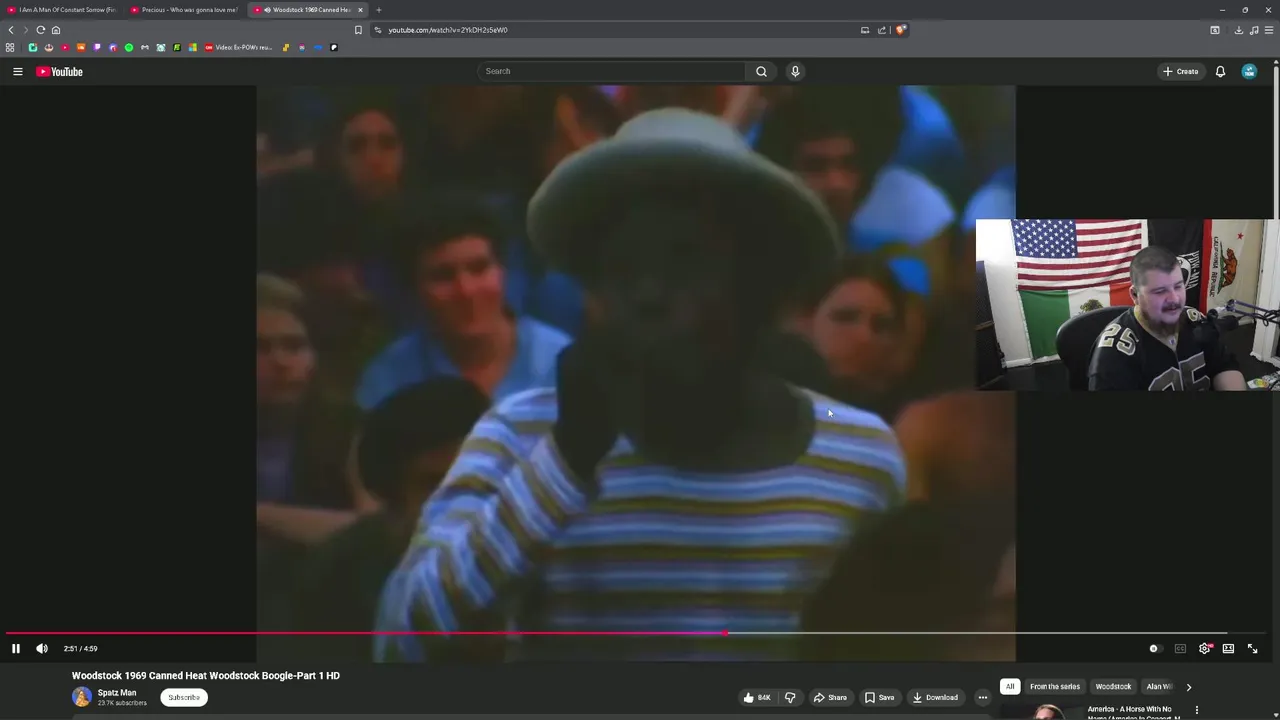This screenshot has width=1280, height=720.
Task: Select the All filter chip
Action: (x=1010, y=687)
